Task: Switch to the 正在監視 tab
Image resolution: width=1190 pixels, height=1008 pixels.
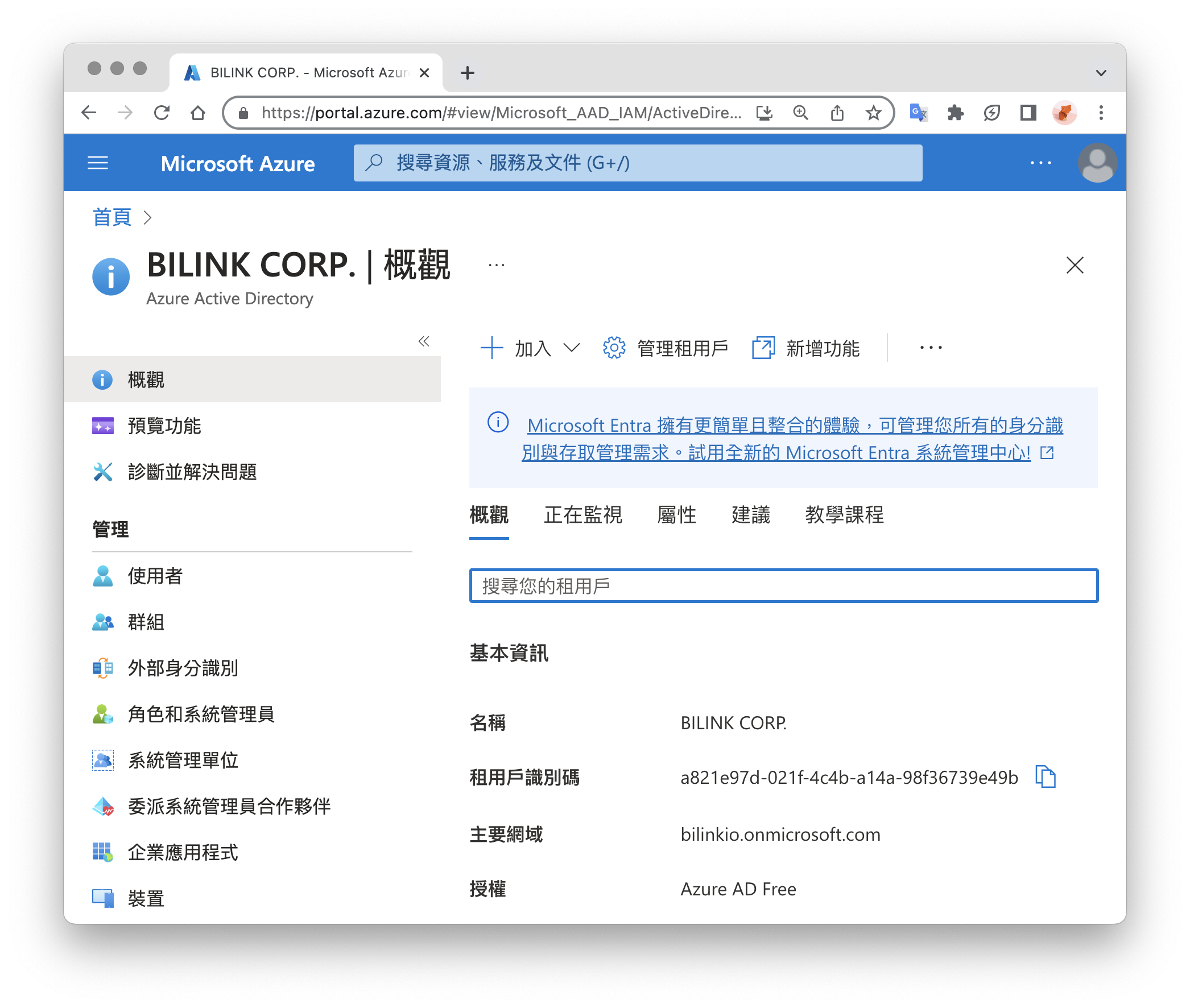Action: 582,515
